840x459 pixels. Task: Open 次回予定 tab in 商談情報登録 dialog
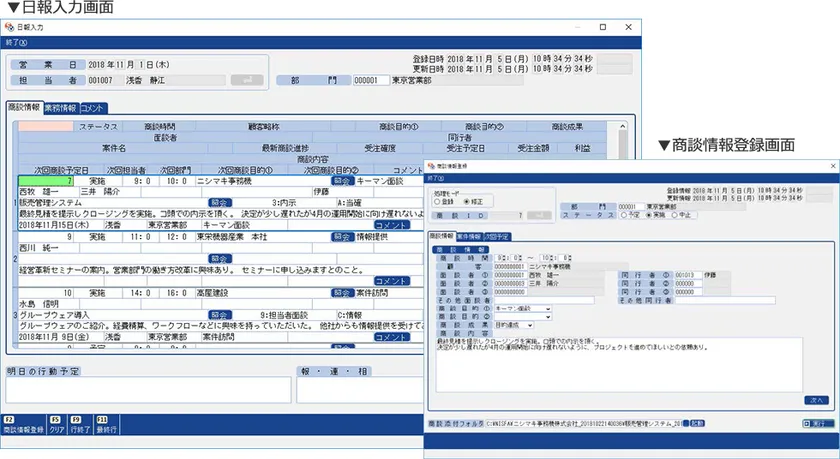pyautogui.click(x=497, y=237)
